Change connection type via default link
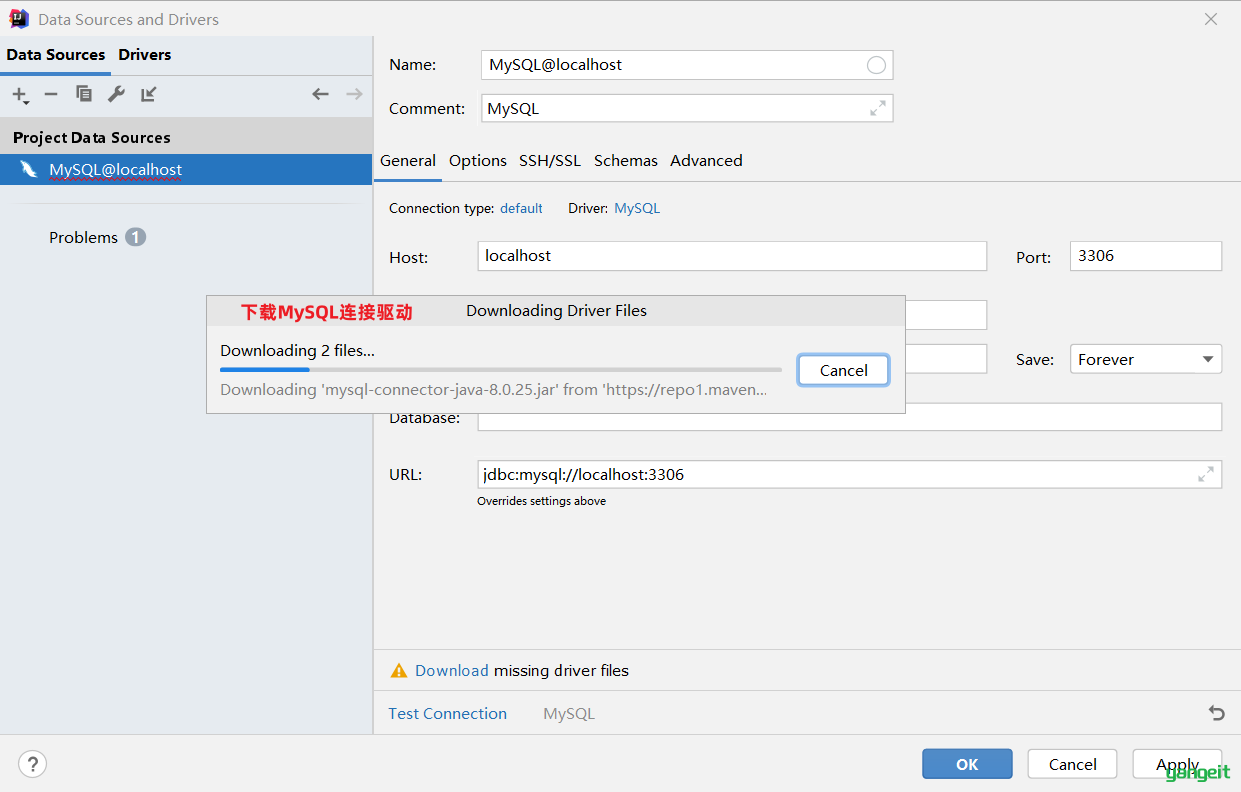 pos(521,208)
